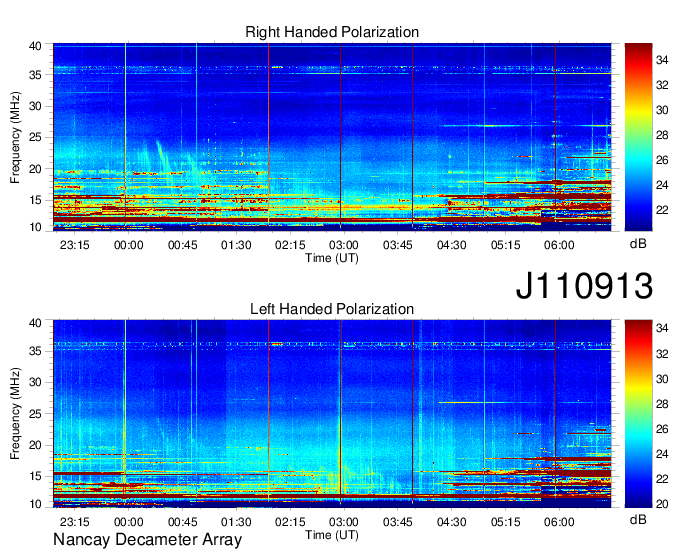Click the Left Handed plot's color scale bar
Image resolution: width=680 pixels, height=552 pixels.
[638, 414]
